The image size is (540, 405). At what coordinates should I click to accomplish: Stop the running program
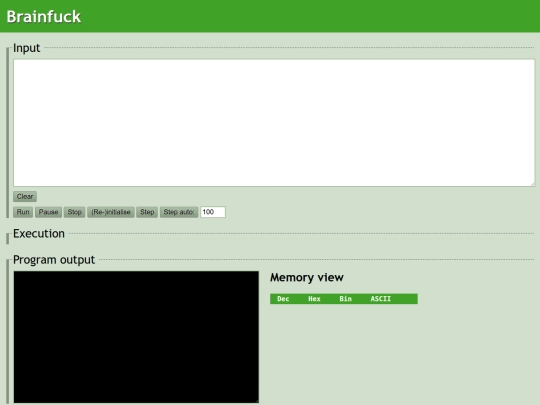tap(74, 212)
